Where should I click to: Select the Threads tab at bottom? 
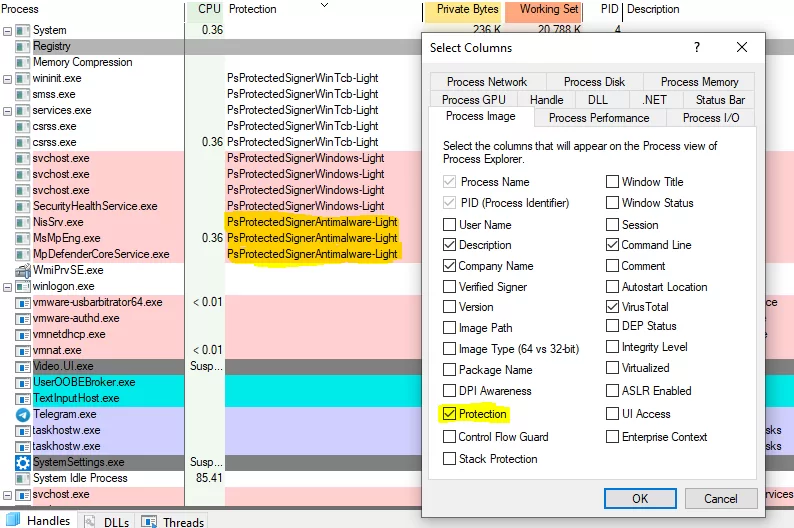coord(173,521)
